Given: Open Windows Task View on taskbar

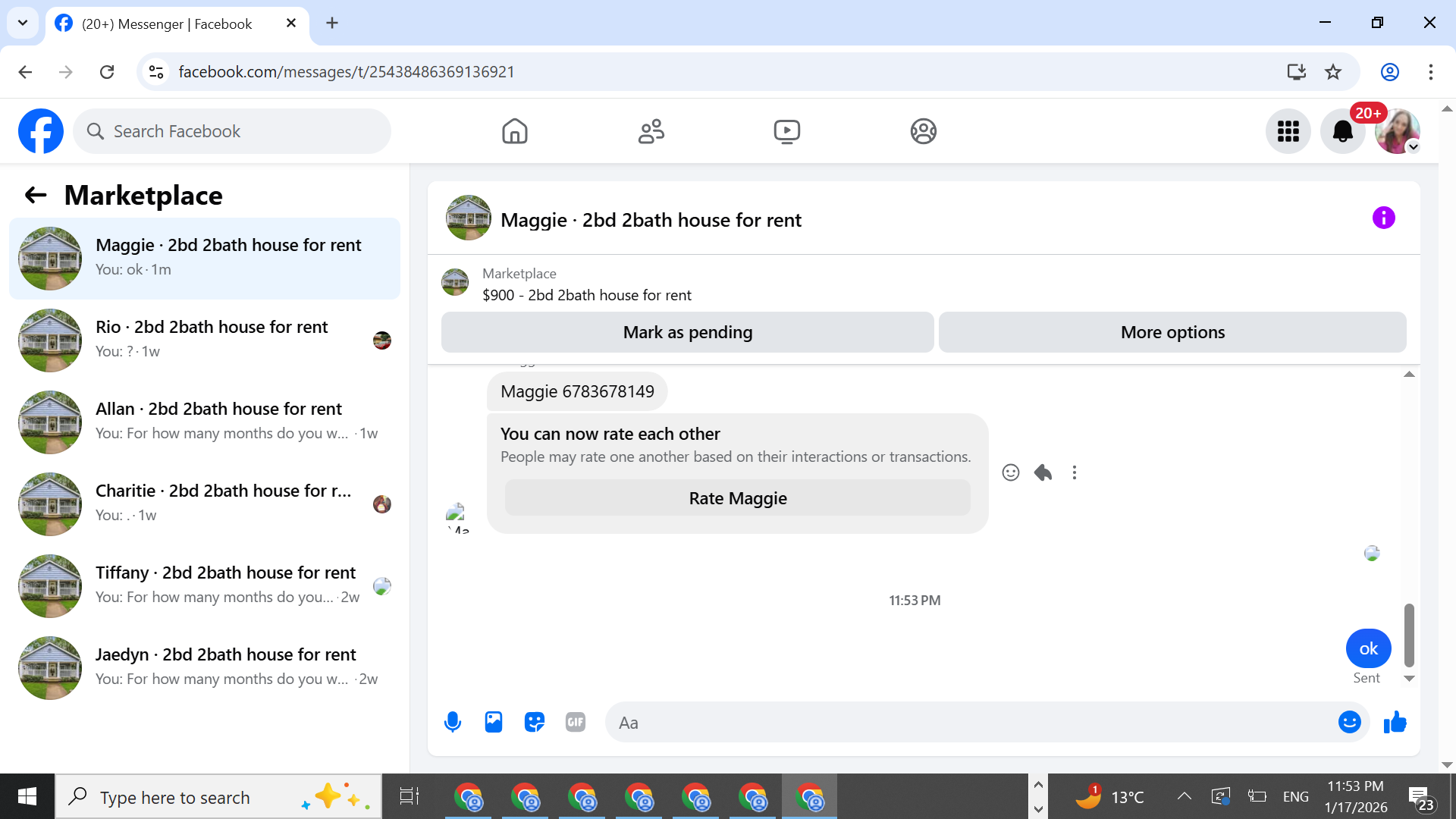Looking at the screenshot, I should (x=409, y=796).
